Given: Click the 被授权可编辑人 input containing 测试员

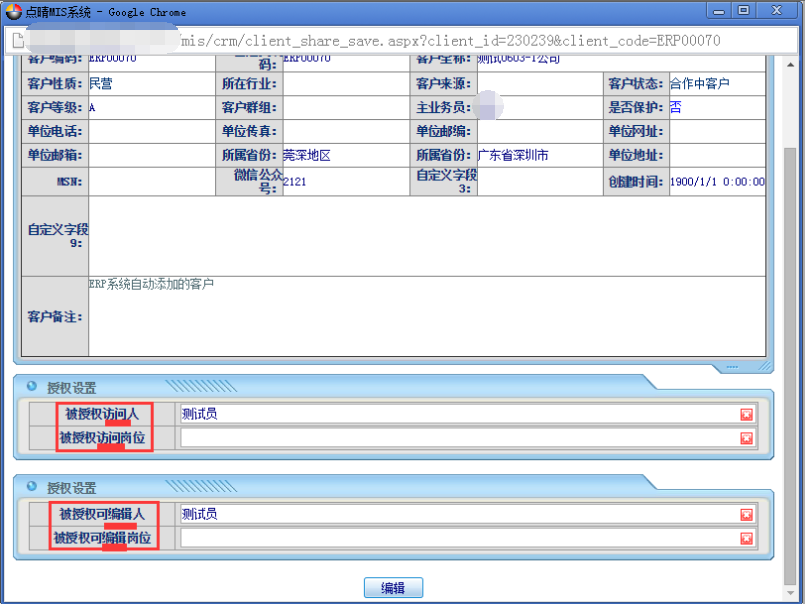Looking at the screenshot, I should tap(455, 514).
